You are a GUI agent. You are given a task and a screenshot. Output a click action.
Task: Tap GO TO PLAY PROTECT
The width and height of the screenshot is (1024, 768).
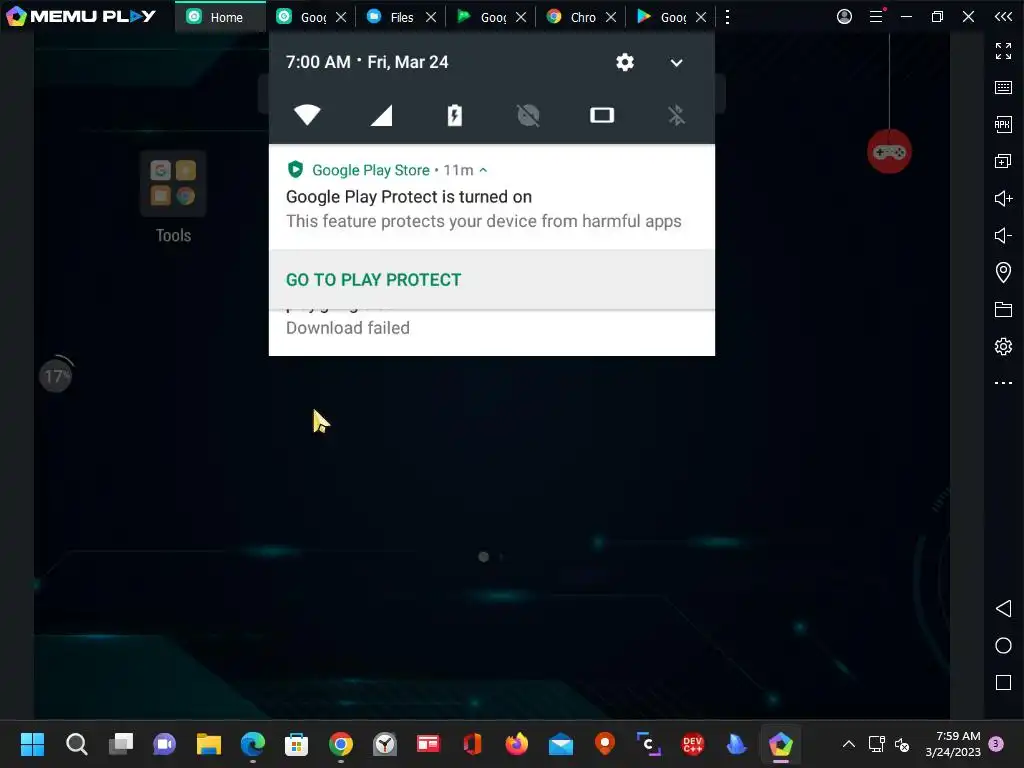[x=374, y=280]
